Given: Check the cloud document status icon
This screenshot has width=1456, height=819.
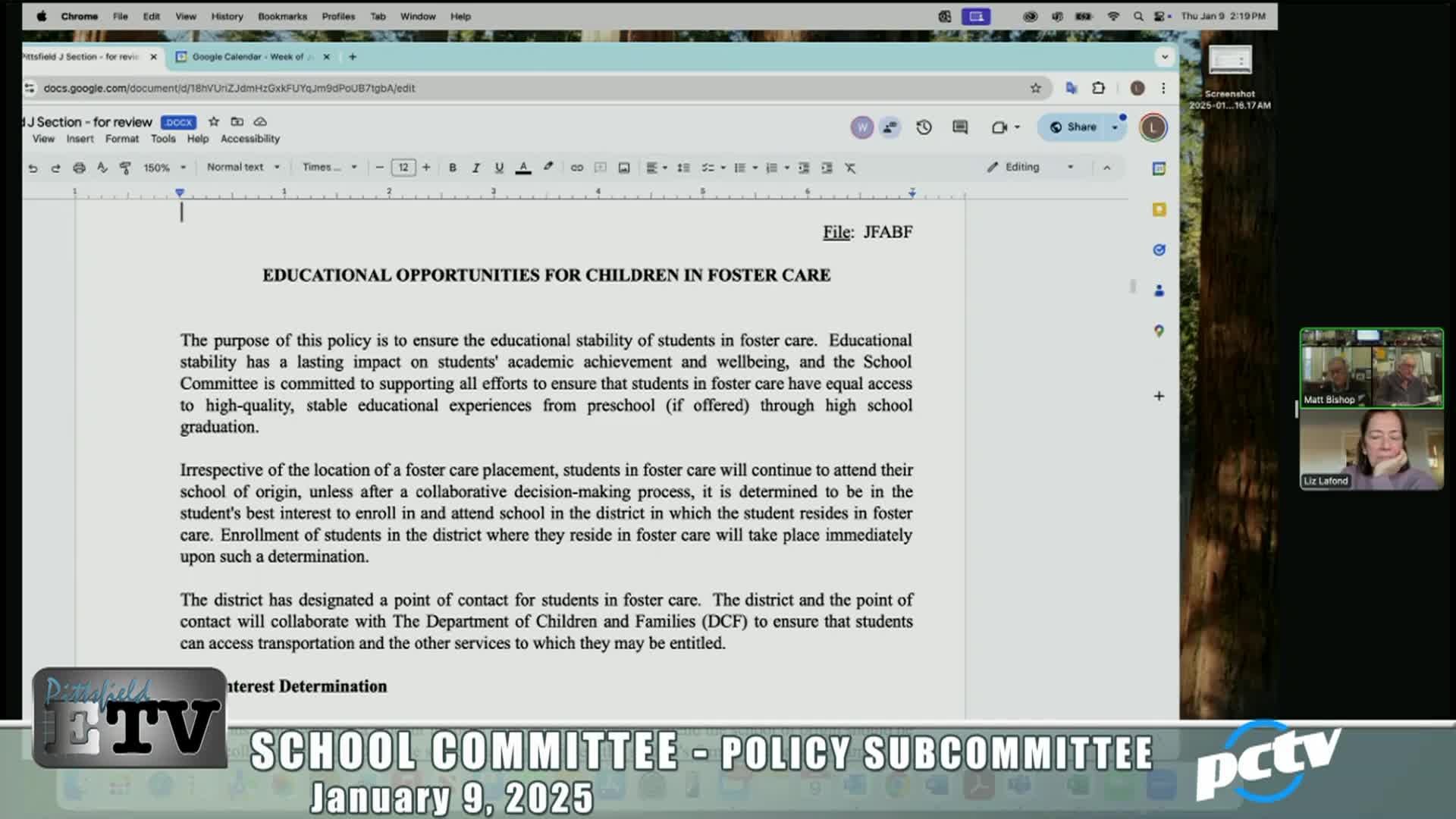Looking at the screenshot, I should click(260, 121).
